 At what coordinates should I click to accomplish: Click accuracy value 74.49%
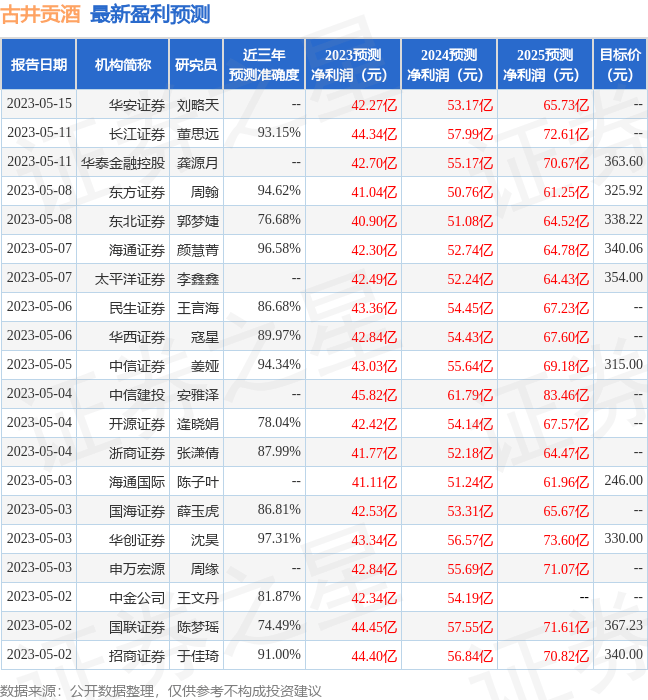pyautogui.click(x=279, y=625)
